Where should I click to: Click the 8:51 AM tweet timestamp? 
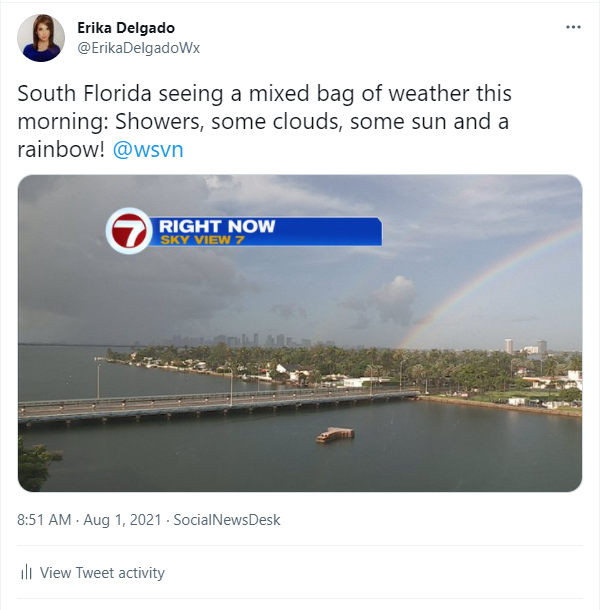(x=45, y=520)
